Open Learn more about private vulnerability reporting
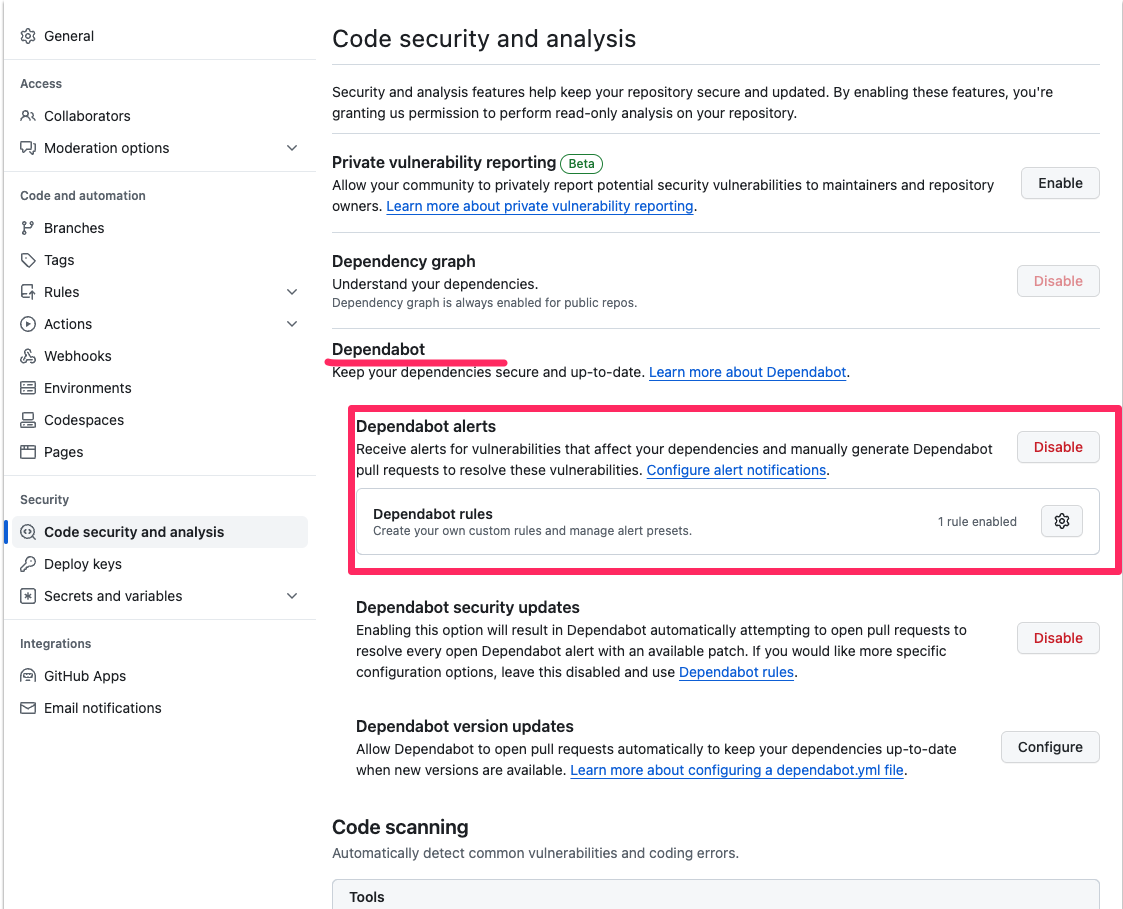The image size is (1123, 909). pyautogui.click(x=540, y=206)
